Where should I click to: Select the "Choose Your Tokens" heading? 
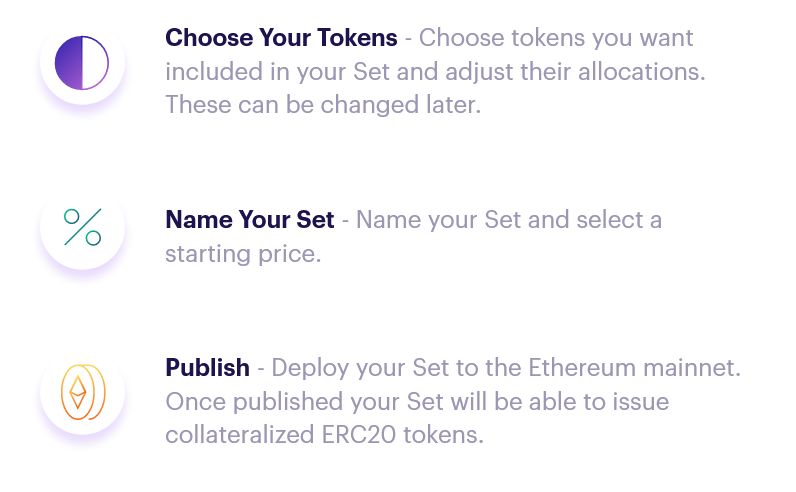click(x=281, y=38)
